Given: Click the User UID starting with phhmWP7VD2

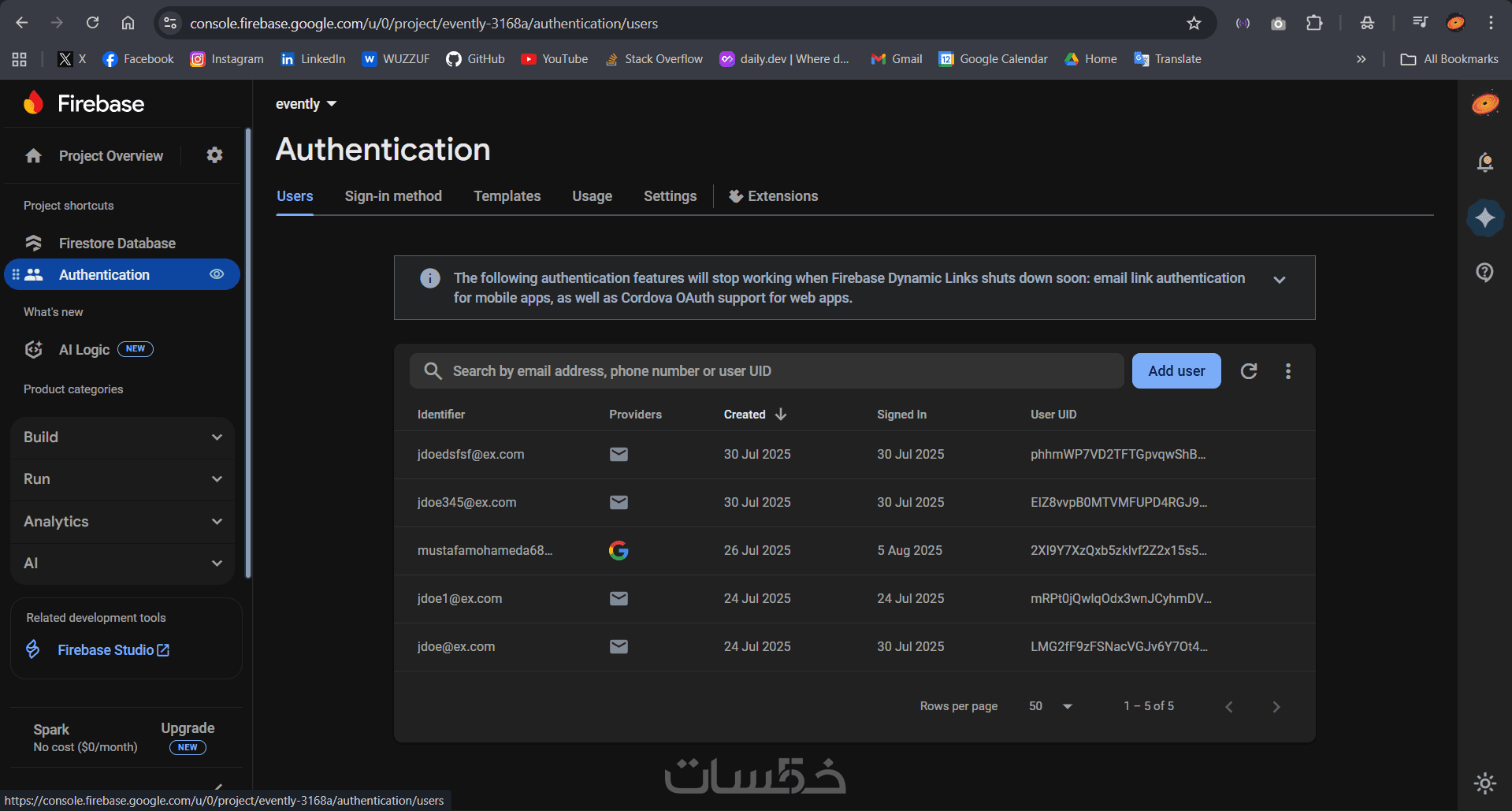Looking at the screenshot, I should click(1118, 454).
